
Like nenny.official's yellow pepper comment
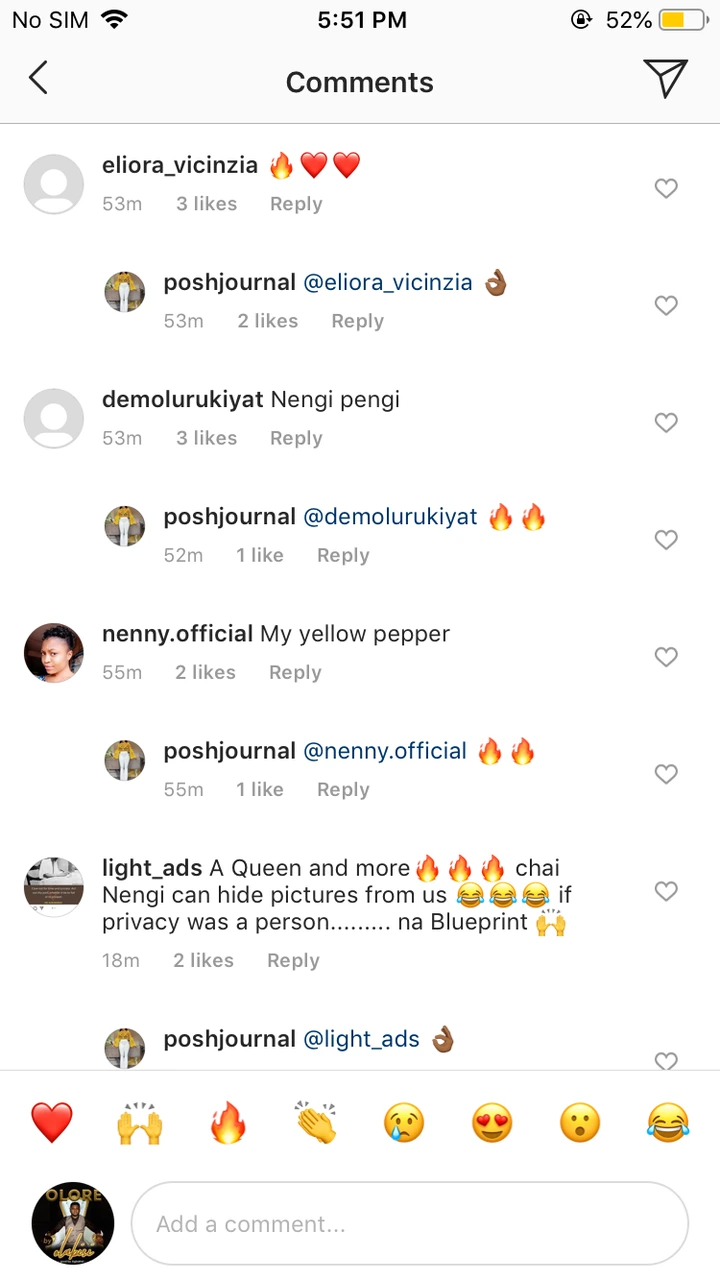pyautogui.click(x=666, y=656)
